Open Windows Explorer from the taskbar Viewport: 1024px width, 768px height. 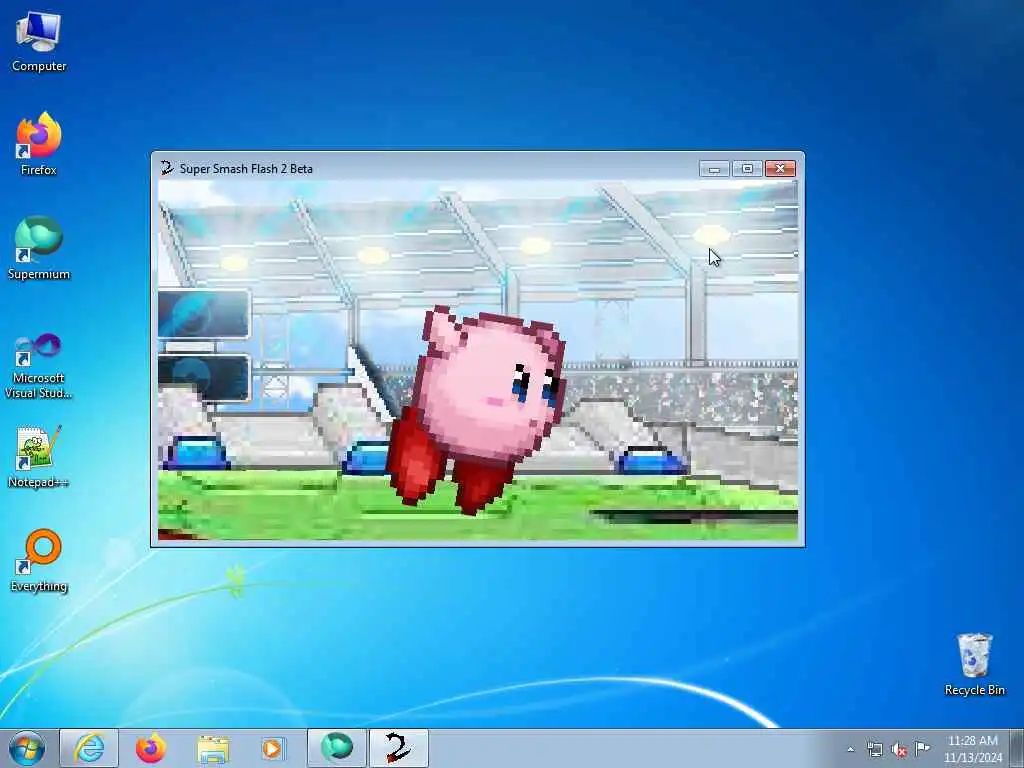pos(213,748)
